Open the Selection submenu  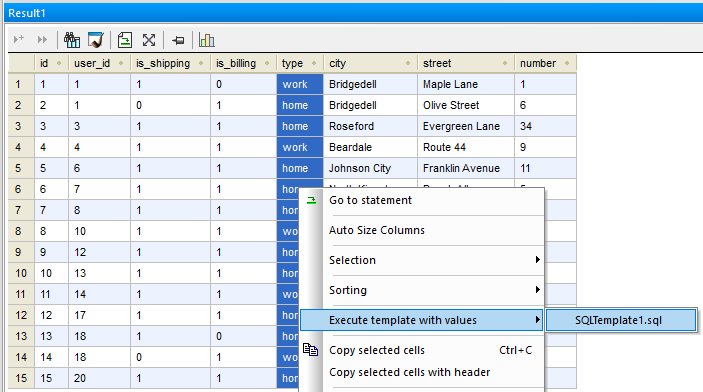pos(422,260)
